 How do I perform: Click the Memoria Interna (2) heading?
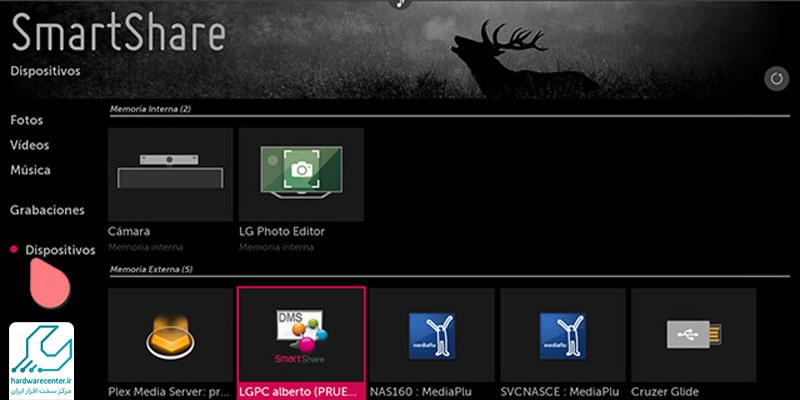151,109
